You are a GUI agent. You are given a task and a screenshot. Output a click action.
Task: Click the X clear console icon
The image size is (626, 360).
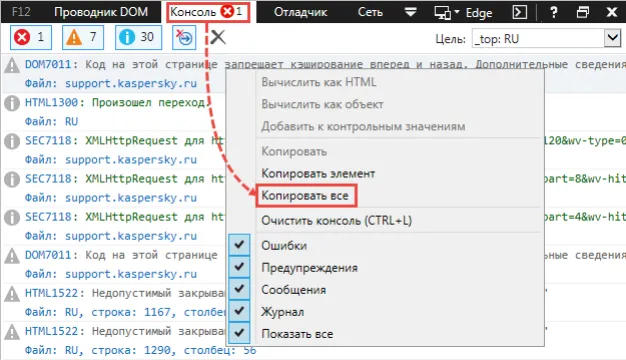(x=218, y=38)
